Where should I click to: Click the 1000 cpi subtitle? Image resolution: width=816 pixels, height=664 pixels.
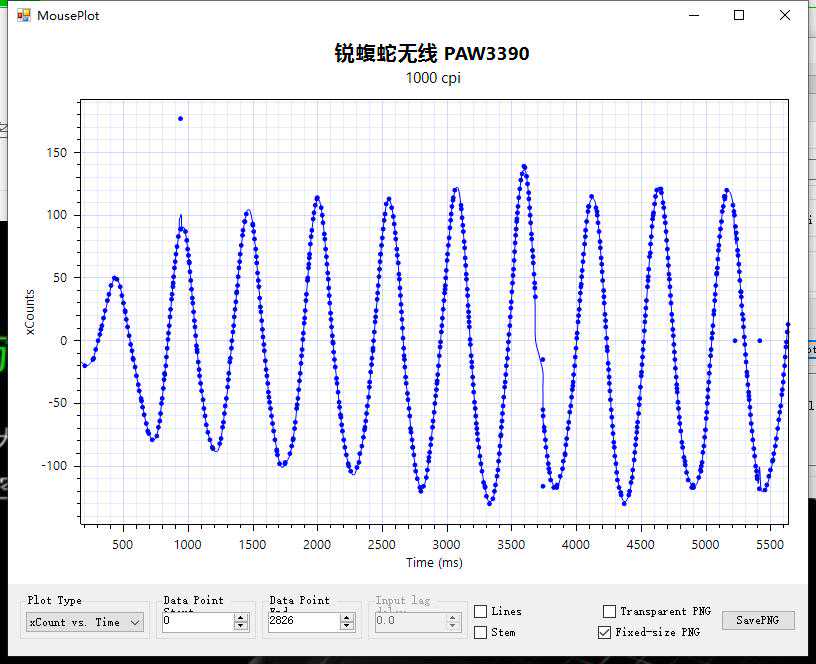432,78
